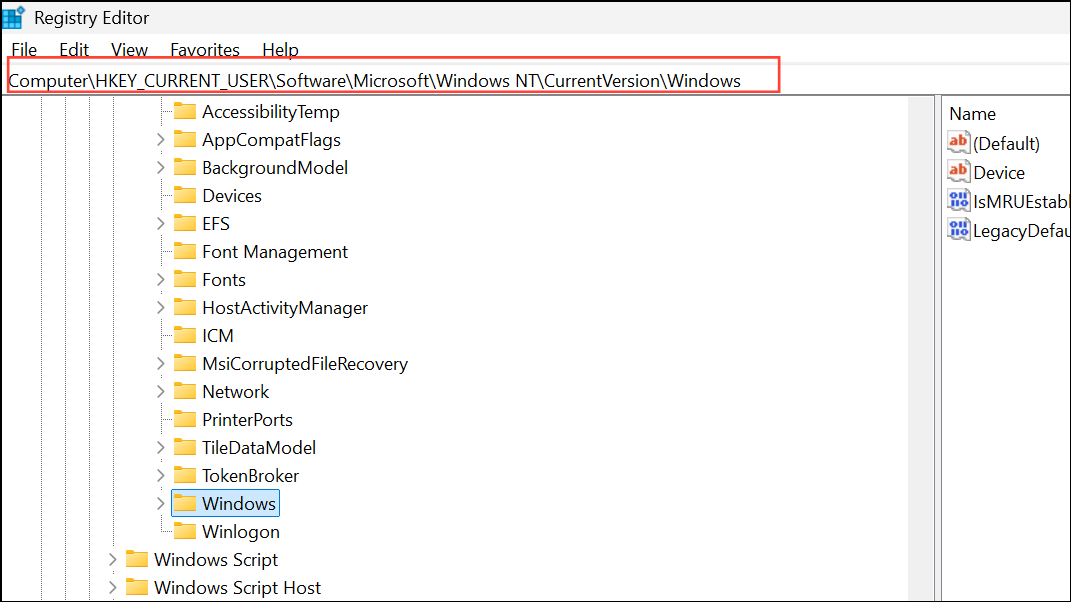Screen dimensions: 1071x602
Task: Select the AccessibilityTemp key label
Action: click(270, 112)
